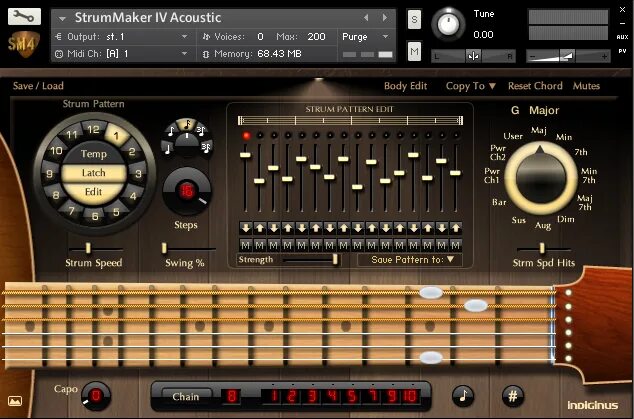
Task: Select the Sus chord type on the dial
Action: (x=518, y=220)
